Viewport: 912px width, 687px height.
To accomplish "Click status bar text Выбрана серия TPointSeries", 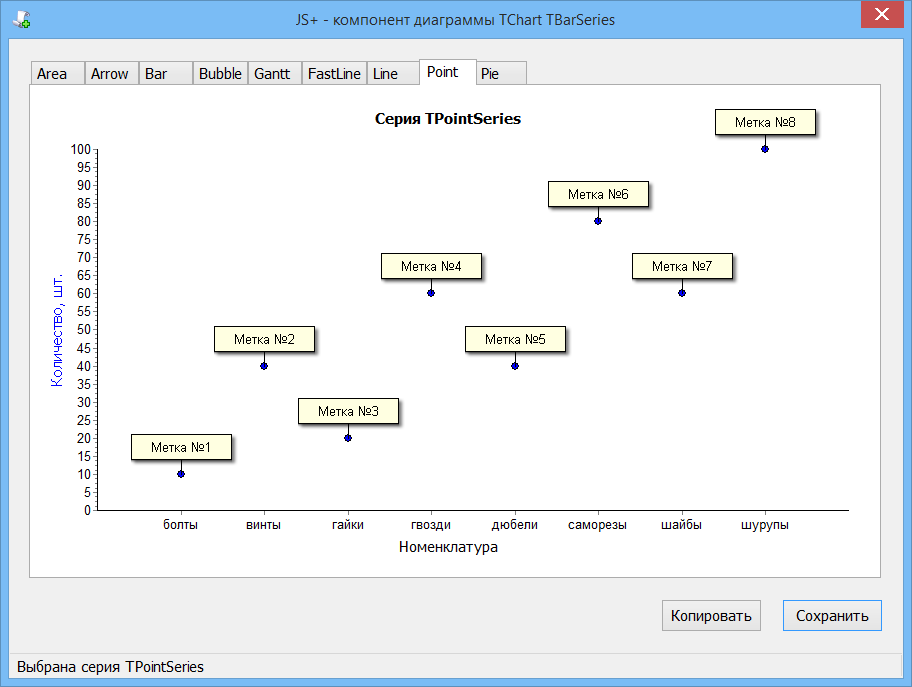I will (111, 667).
